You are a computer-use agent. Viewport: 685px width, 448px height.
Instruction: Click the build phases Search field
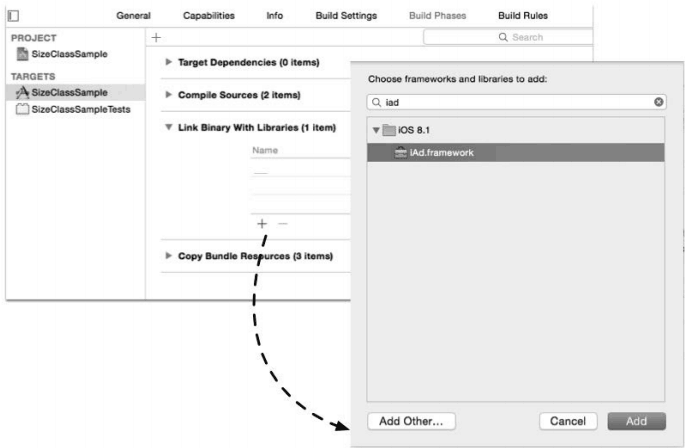[x=509, y=38]
